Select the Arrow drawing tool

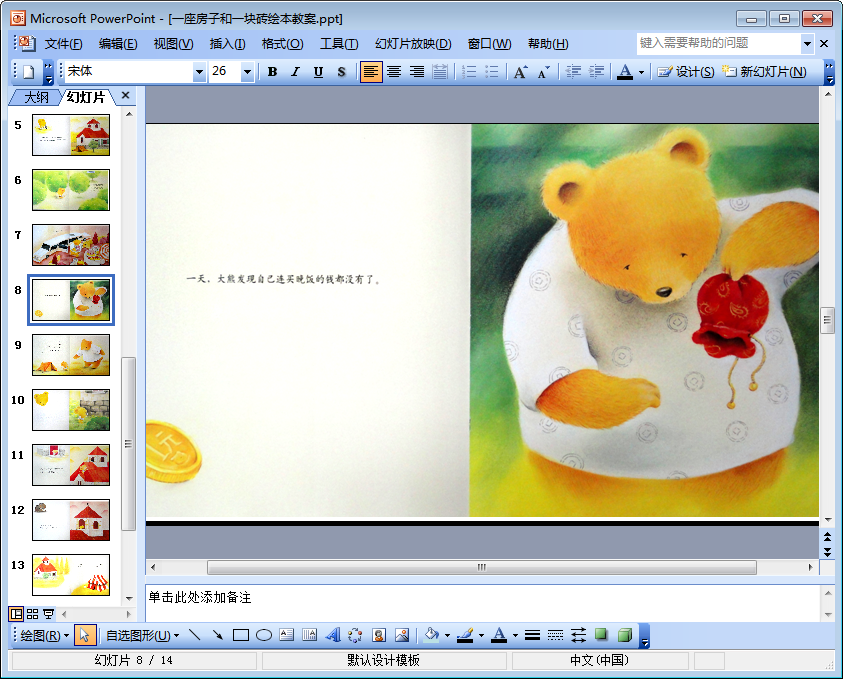pyautogui.click(x=218, y=635)
